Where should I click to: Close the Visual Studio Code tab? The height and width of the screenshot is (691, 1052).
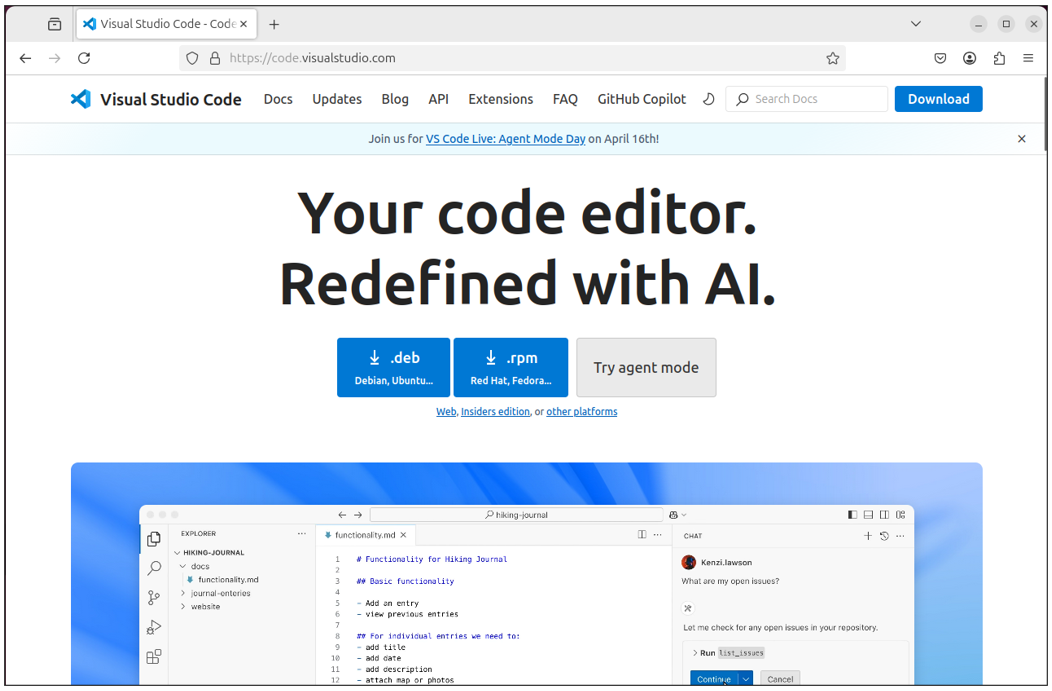pos(244,24)
